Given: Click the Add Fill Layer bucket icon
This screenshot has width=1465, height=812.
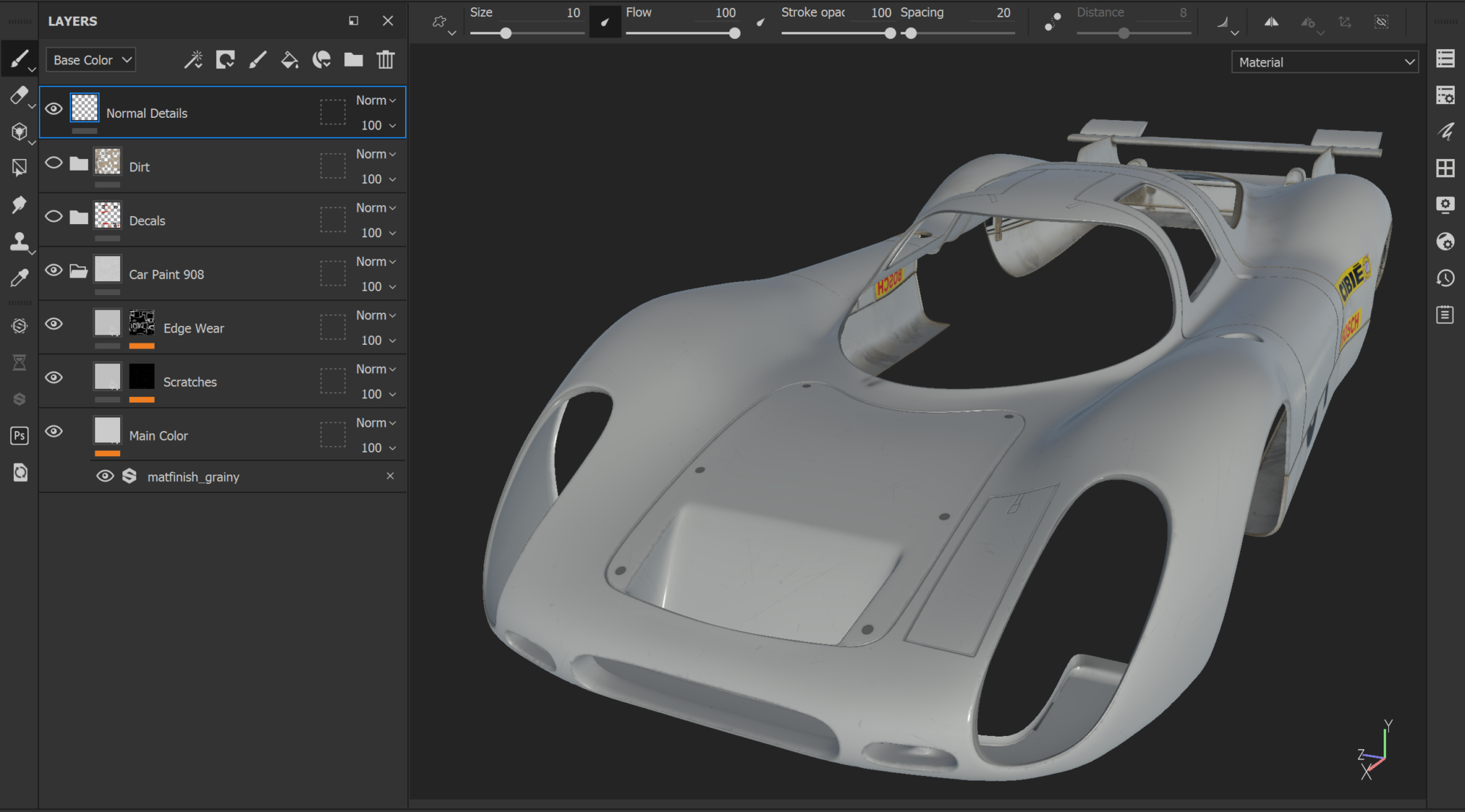Looking at the screenshot, I should tap(289, 60).
